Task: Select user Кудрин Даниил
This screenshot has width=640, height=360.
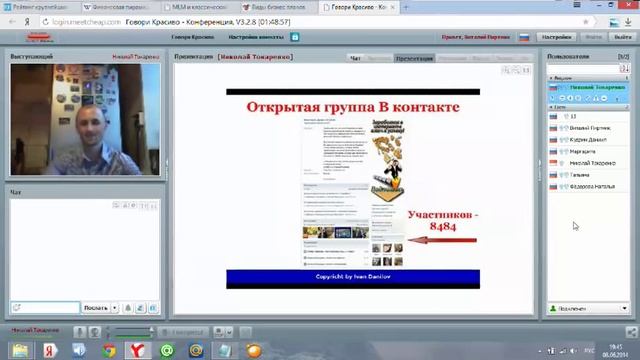Action: click(x=588, y=140)
